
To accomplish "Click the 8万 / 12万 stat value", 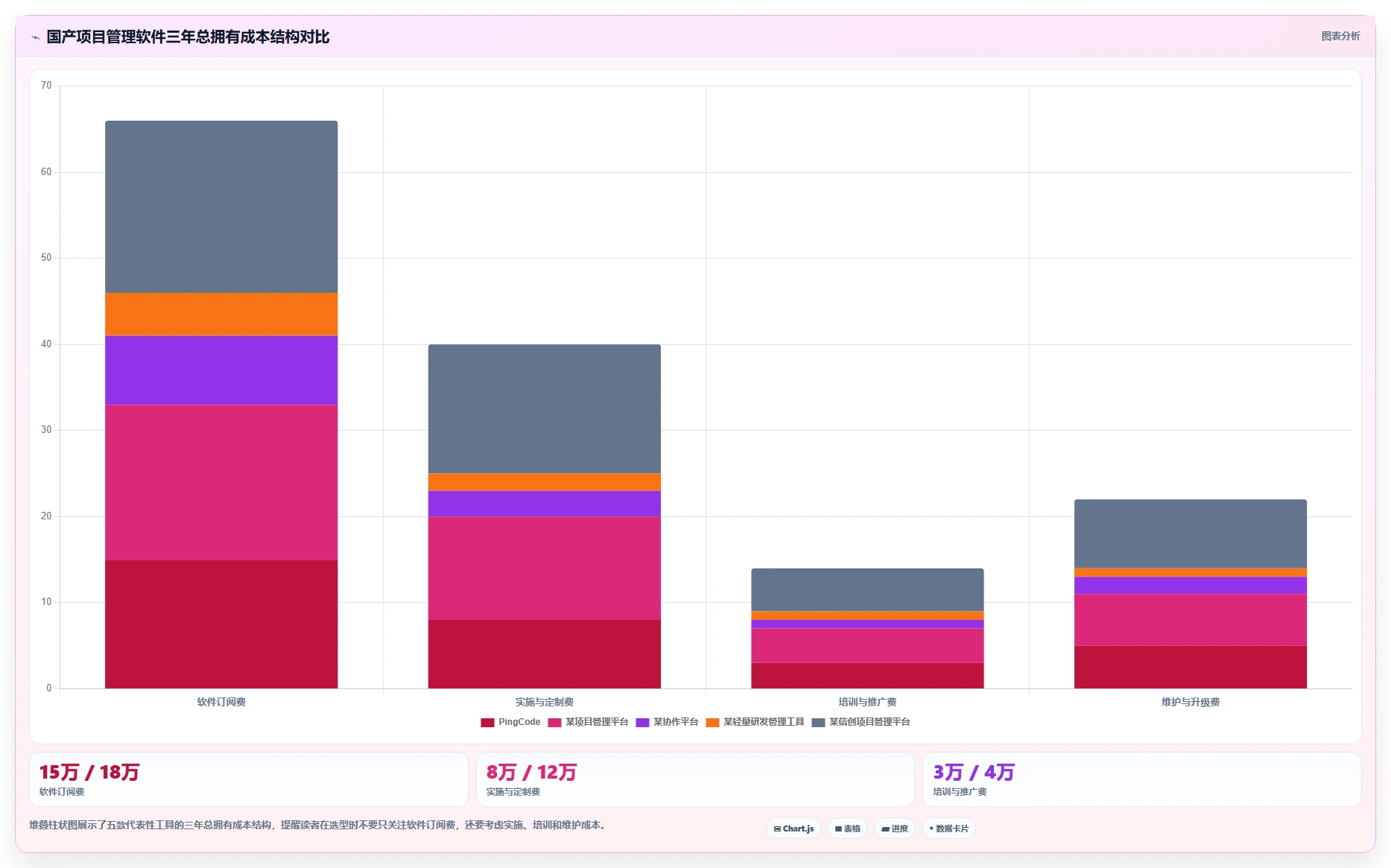I will tap(531, 773).
